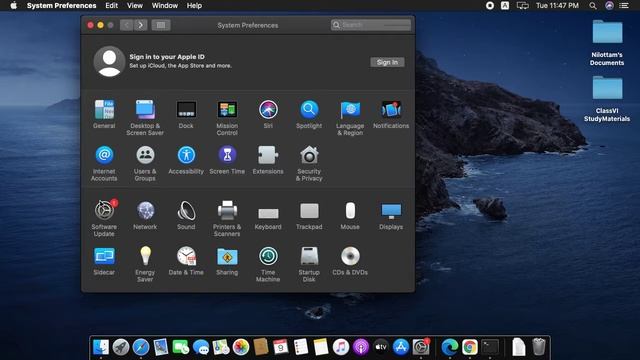Click the forward navigation arrow

click(141, 25)
